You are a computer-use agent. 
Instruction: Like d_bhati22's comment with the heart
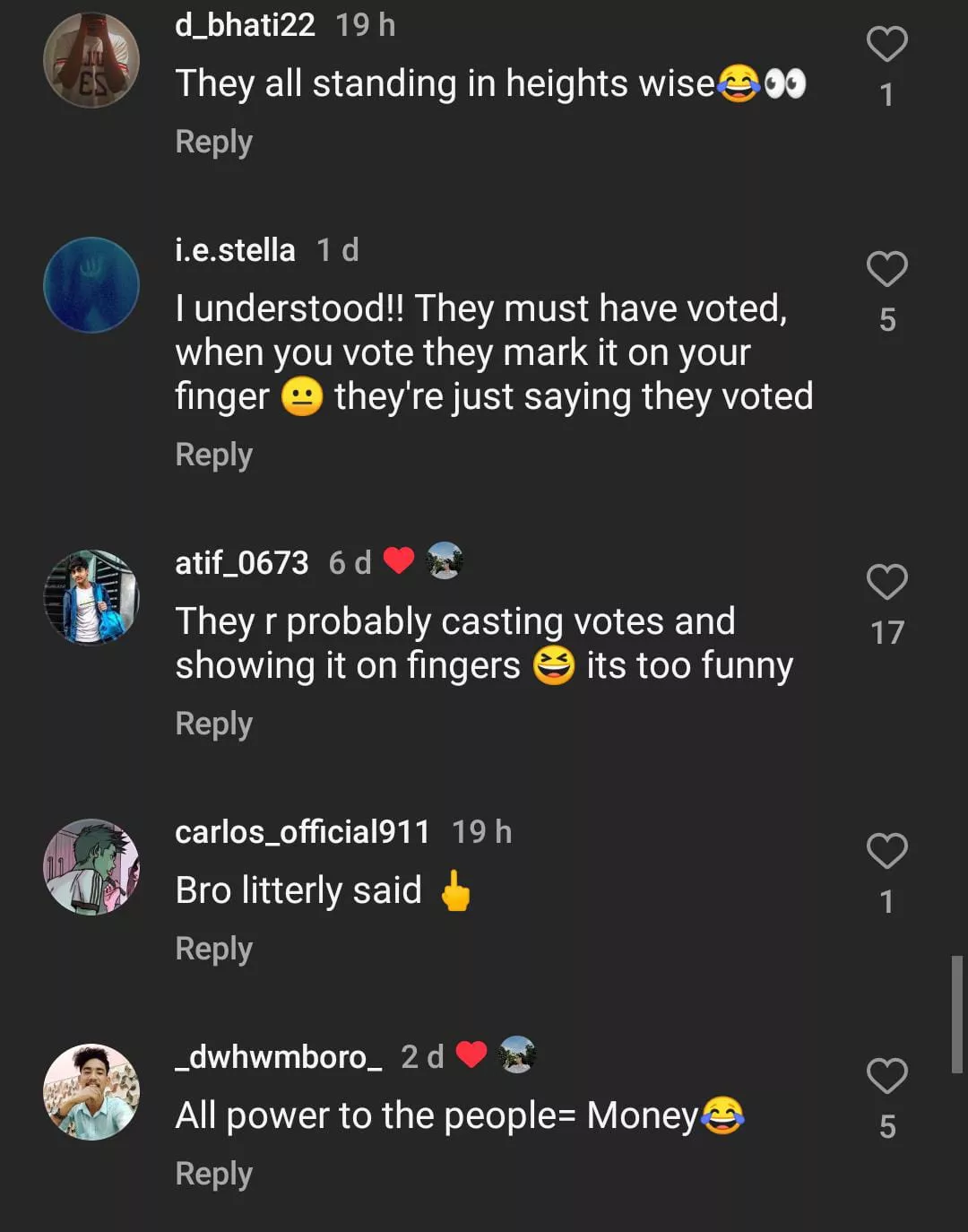[886, 45]
